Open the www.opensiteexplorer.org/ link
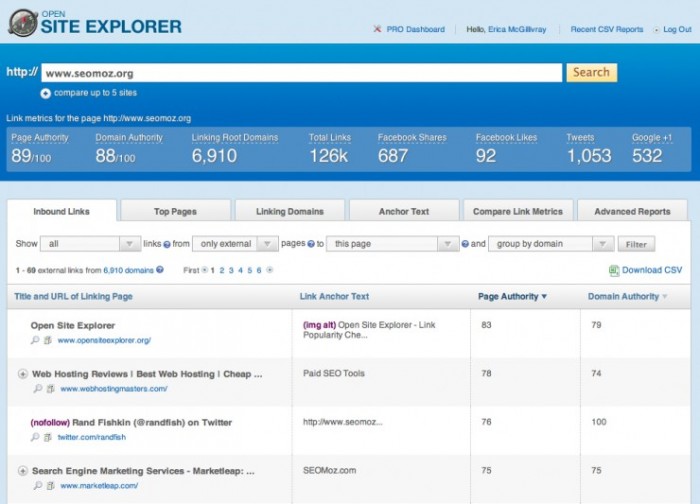Screen dimensions: 700x504 (104, 340)
